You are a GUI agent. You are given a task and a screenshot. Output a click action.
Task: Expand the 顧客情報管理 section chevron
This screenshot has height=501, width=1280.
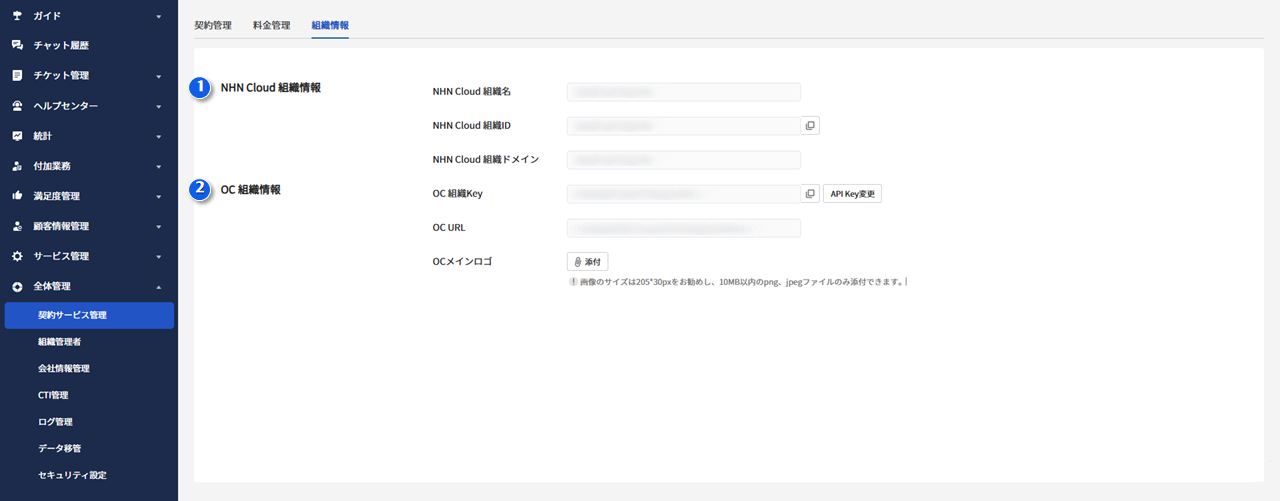point(159,227)
